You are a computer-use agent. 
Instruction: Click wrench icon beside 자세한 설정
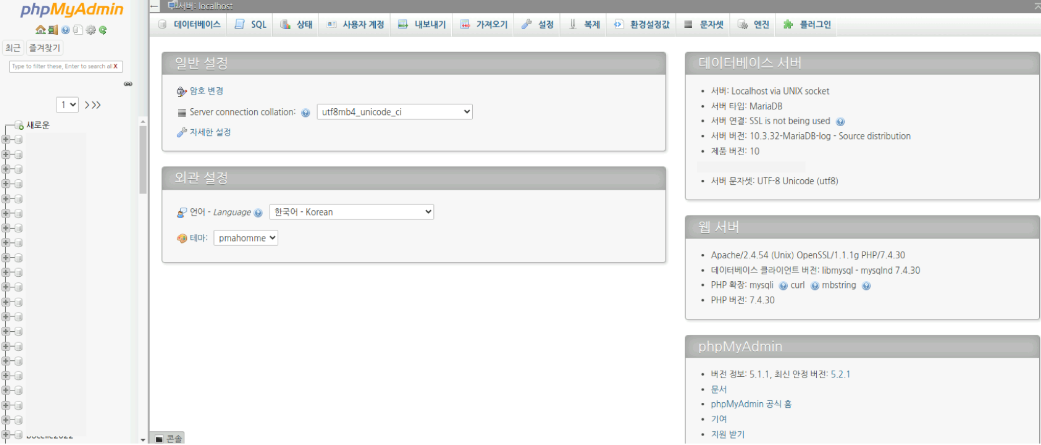pyautogui.click(x=182, y=133)
